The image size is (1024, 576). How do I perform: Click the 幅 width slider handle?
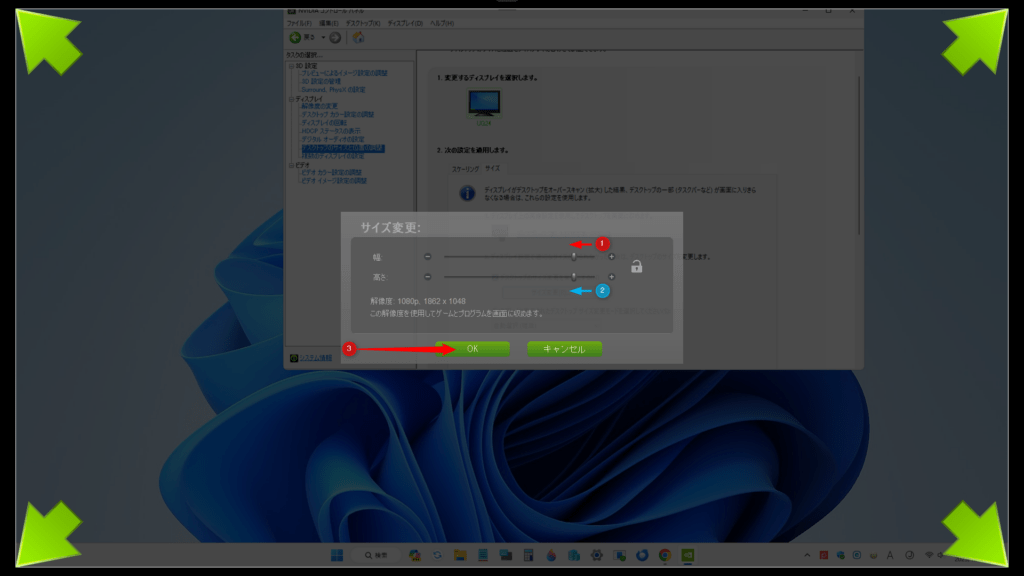574,257
